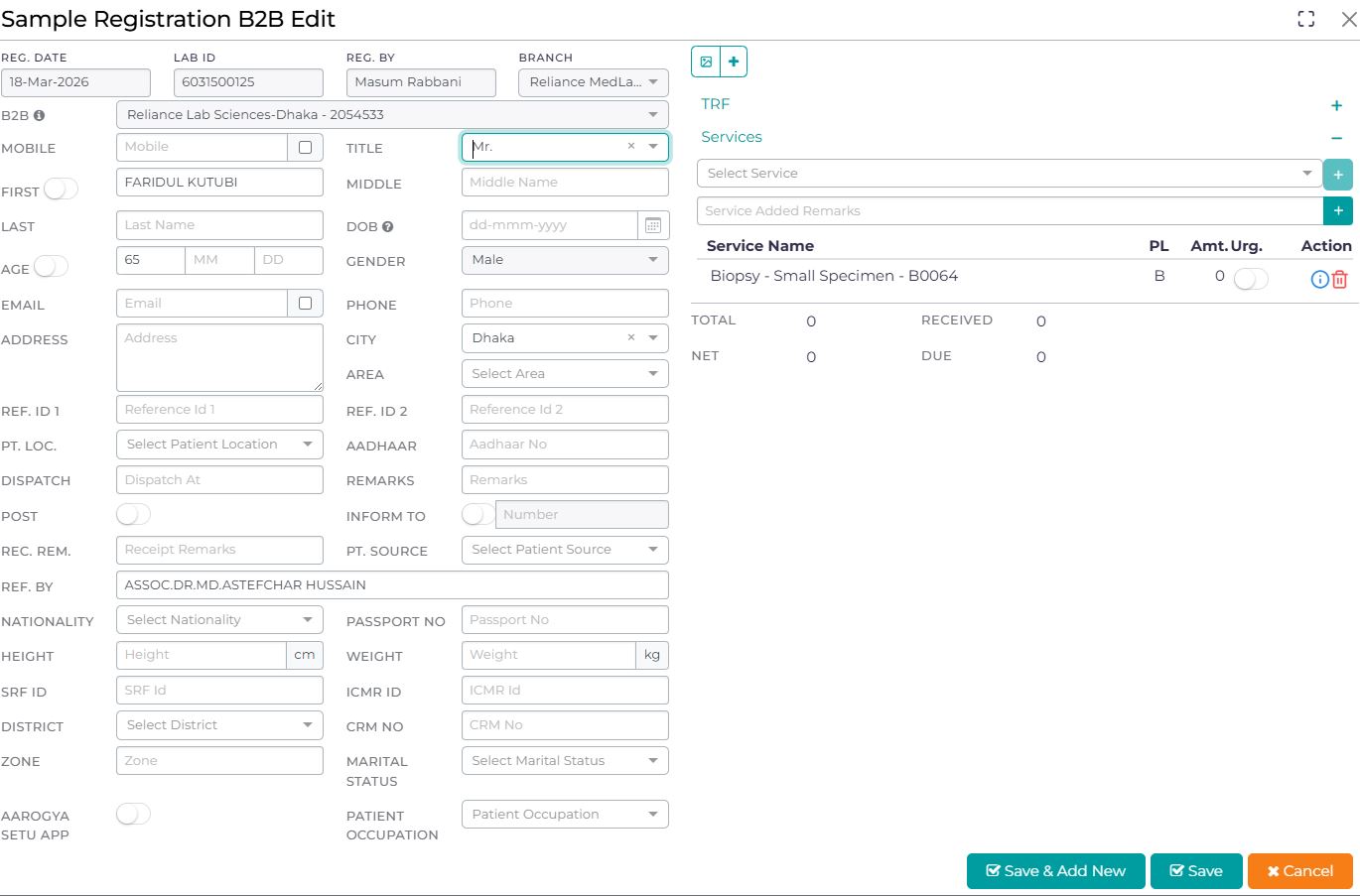The height and width of the screenshot is (896, 1360).
Task: Click the plus icon beside the image icon
Action: [x=734, y=62]
